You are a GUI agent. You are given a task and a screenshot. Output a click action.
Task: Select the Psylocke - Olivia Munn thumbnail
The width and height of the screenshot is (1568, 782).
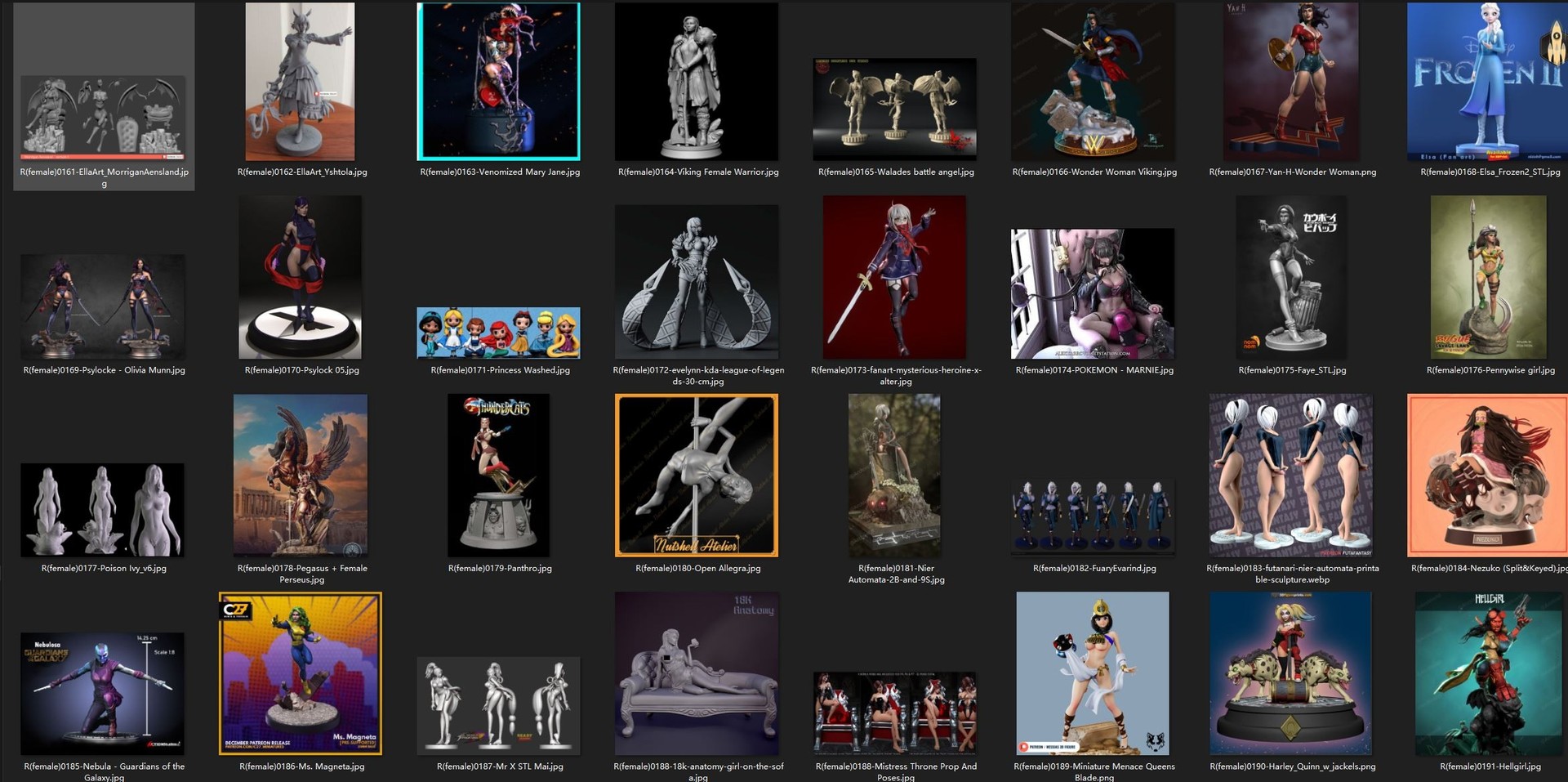tap(103, 306)
